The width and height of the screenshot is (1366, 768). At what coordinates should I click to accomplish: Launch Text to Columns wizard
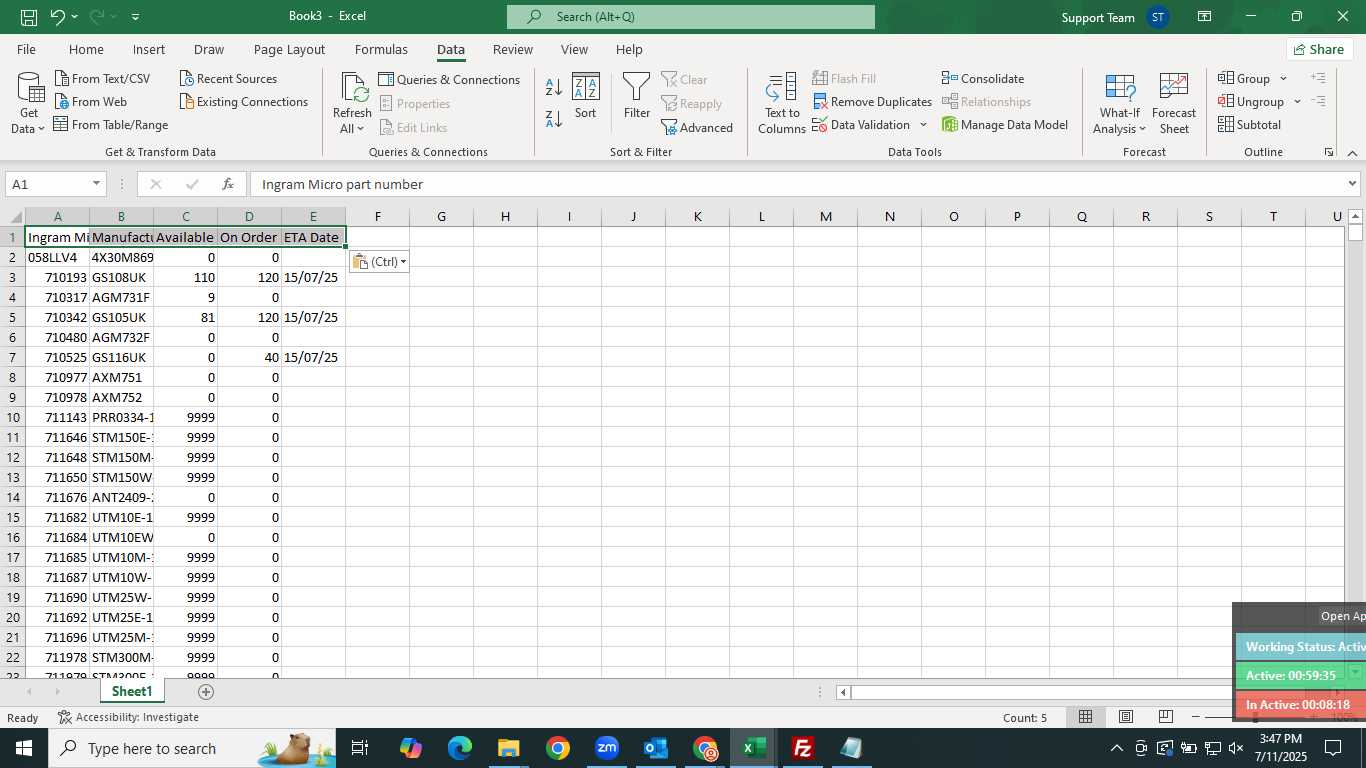782,102
